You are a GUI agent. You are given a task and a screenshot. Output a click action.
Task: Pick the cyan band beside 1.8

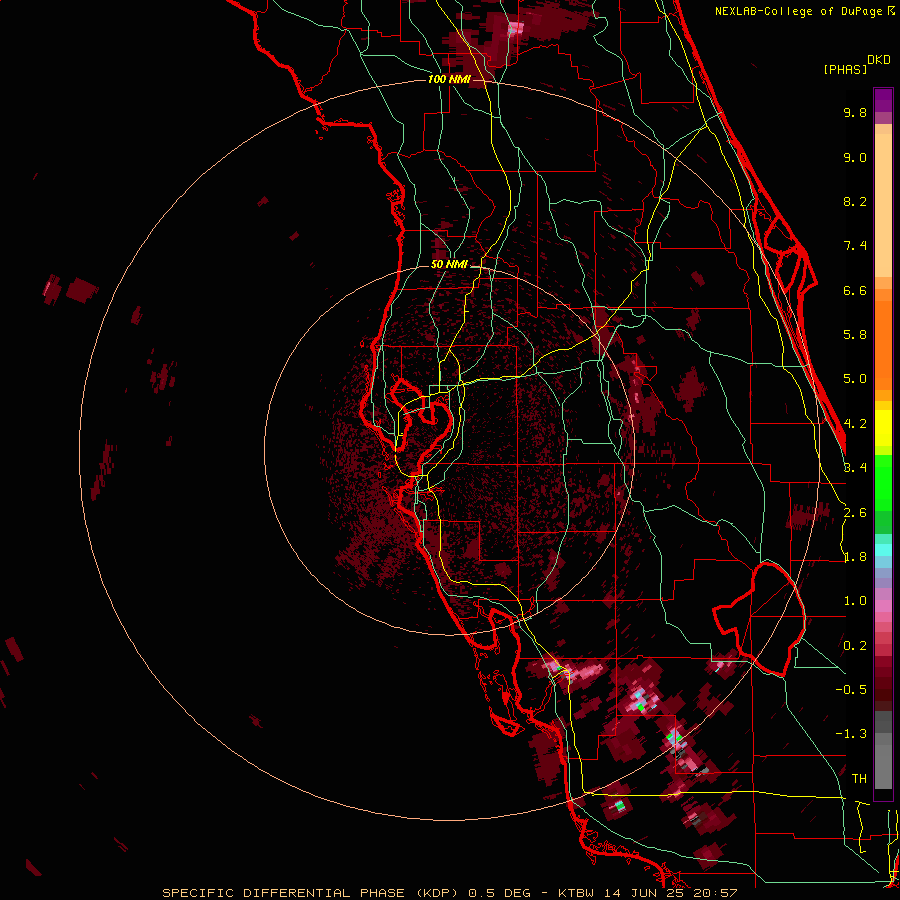point(883,550)
